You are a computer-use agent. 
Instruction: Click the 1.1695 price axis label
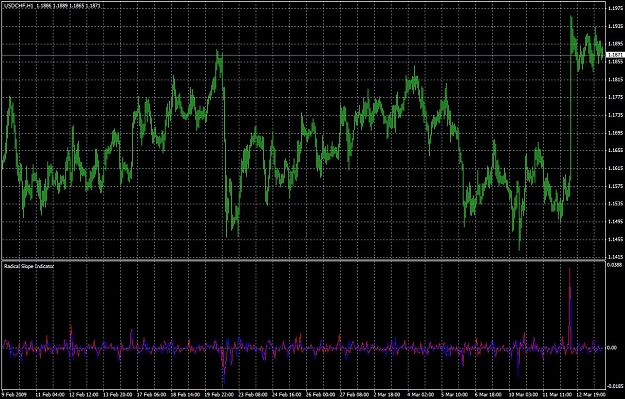(616, 133)
